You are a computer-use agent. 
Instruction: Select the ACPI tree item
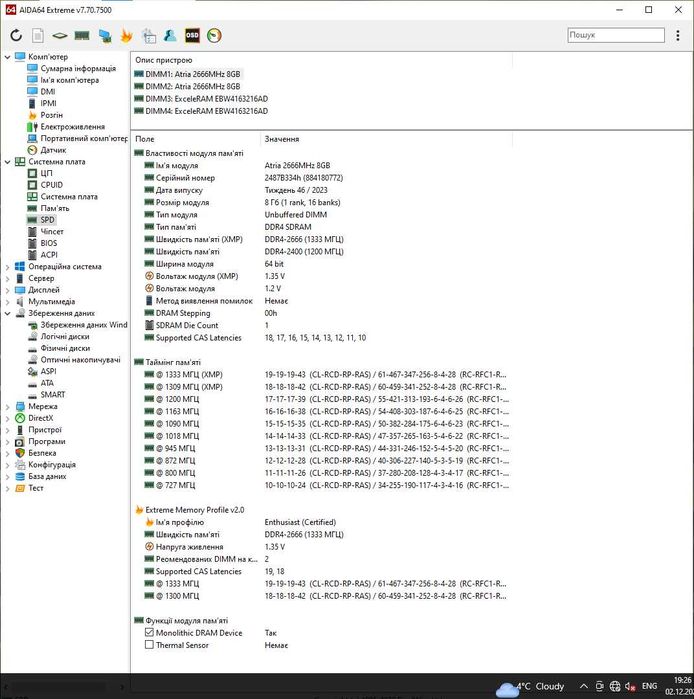pyautogui.click(x=49, y=255)
